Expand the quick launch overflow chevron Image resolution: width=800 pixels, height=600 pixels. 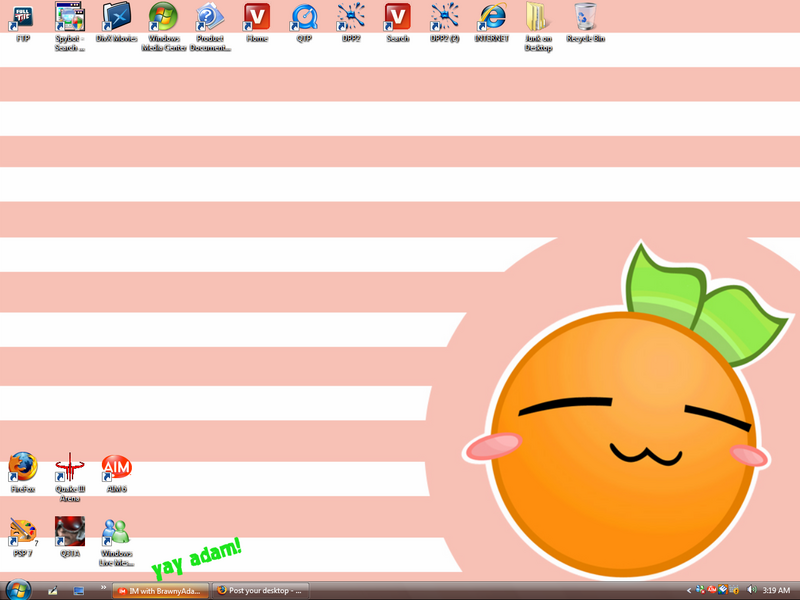pos(103,588)
